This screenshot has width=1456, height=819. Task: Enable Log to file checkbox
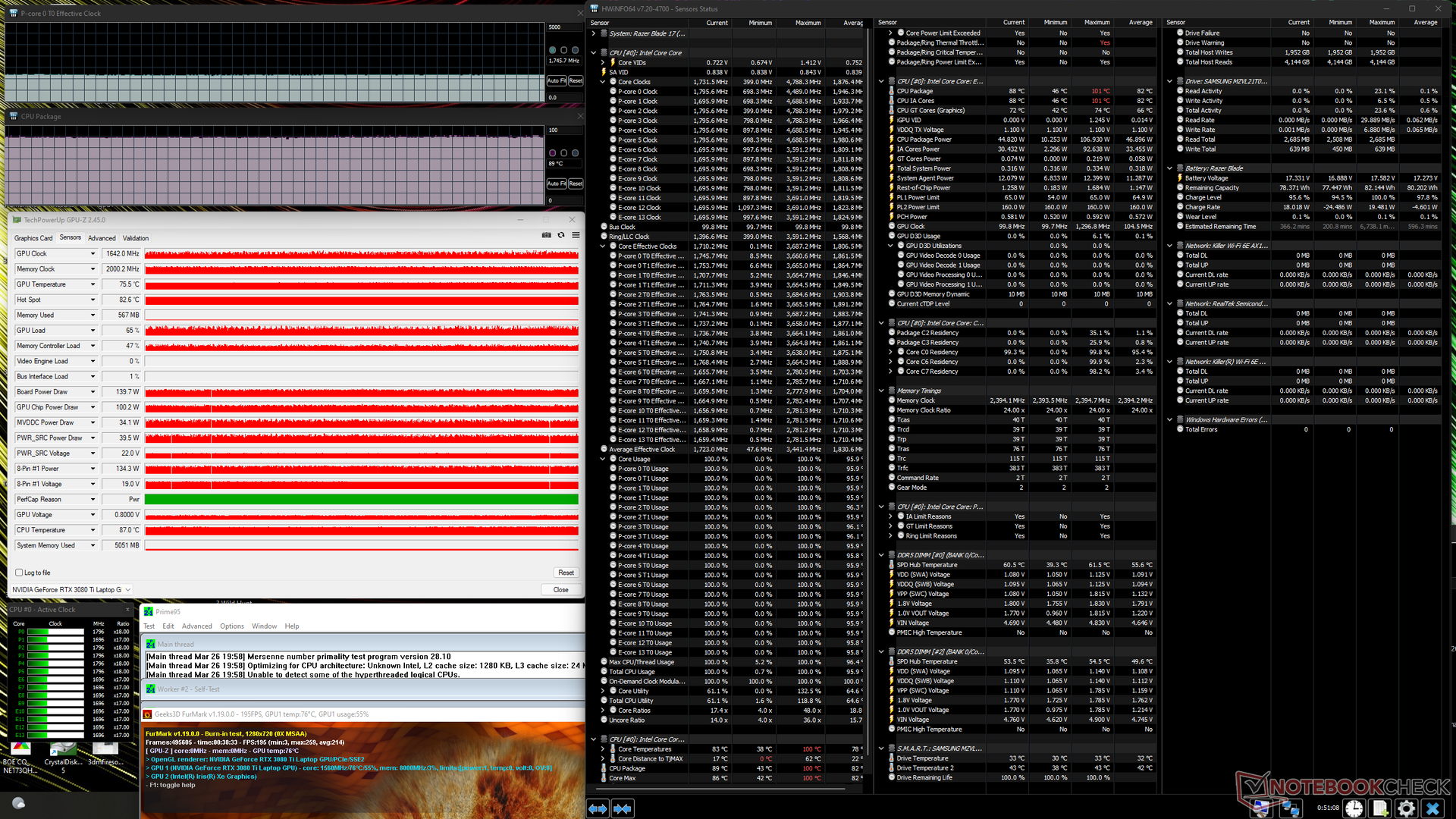point(19,573)
